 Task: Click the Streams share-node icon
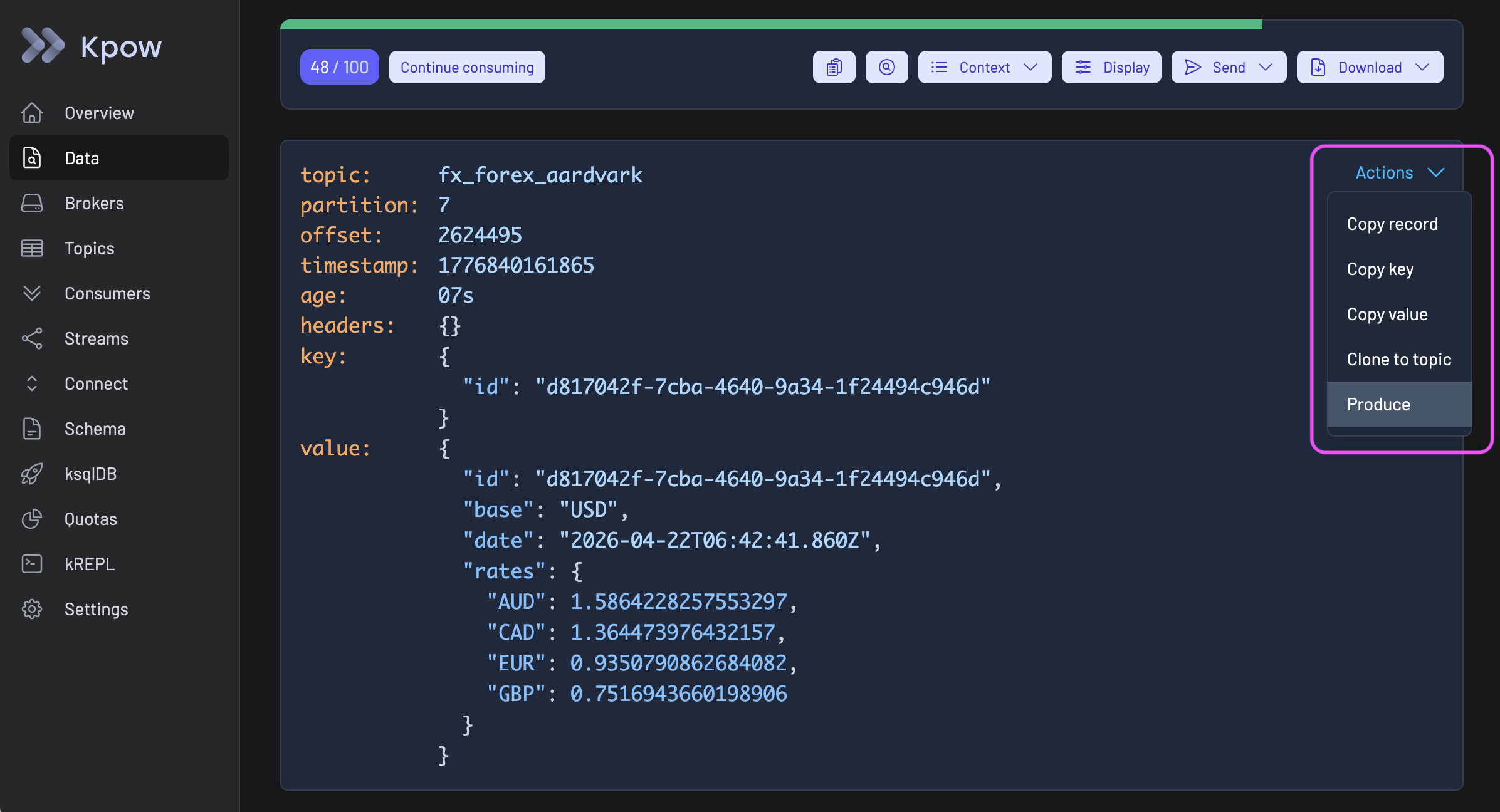(x=32, y=338)
